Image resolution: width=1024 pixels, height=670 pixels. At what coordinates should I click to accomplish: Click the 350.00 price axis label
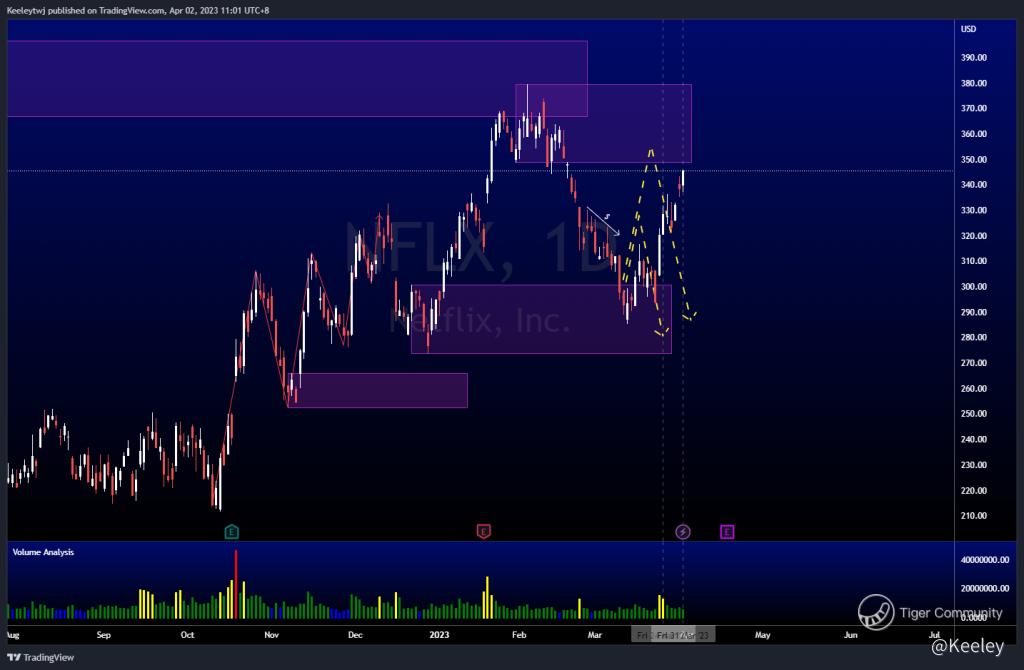click(974, 159)
